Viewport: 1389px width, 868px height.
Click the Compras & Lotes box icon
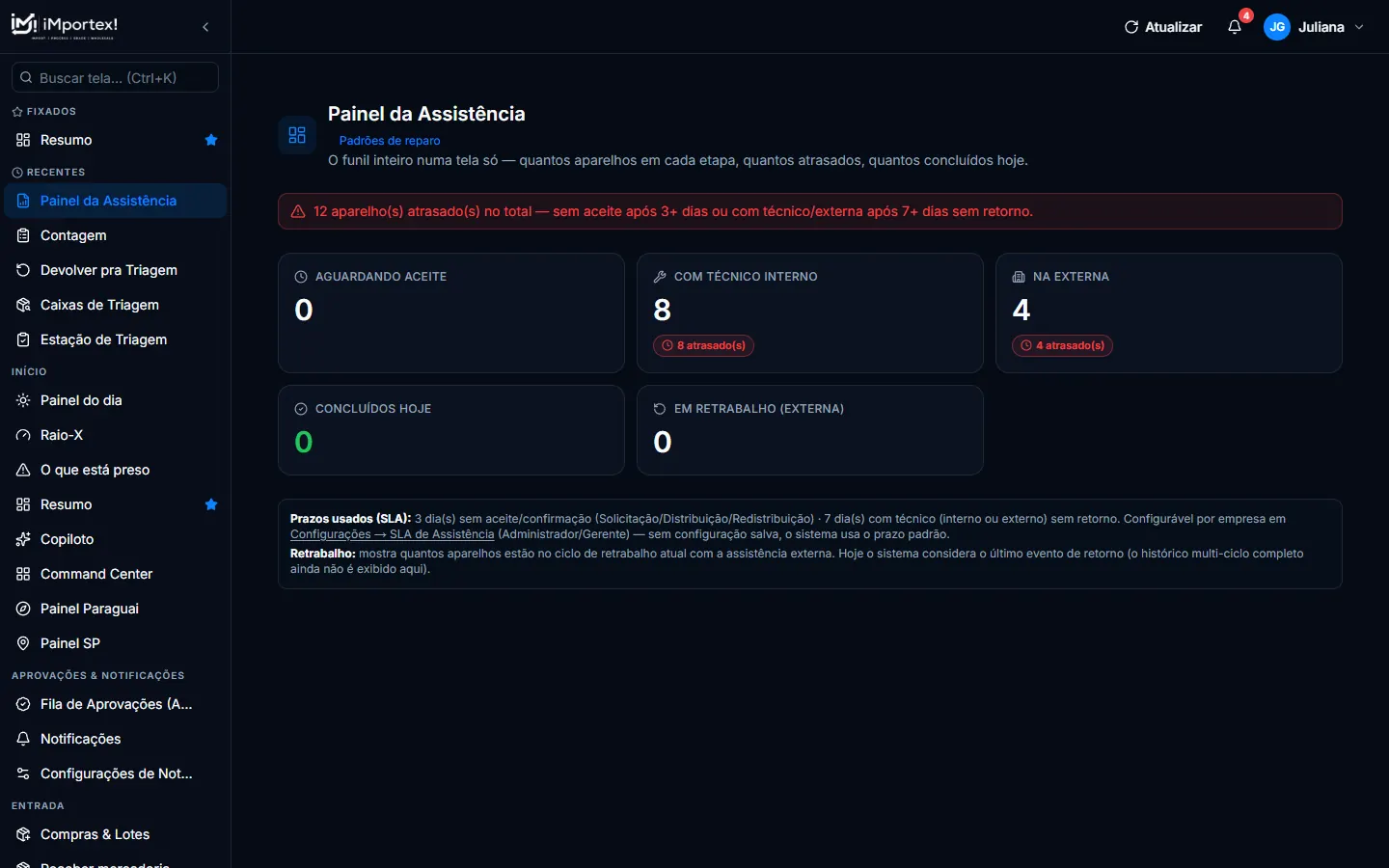coord(23,834)
